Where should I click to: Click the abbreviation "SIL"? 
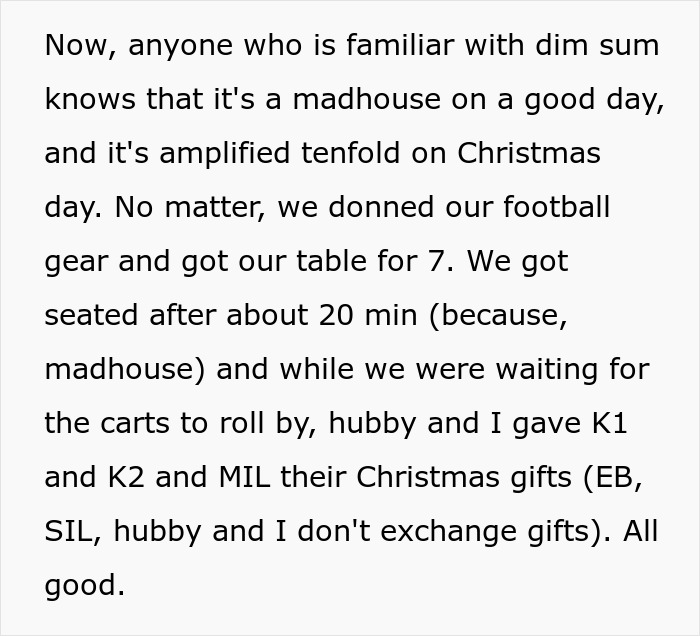(x=69, y=531)
